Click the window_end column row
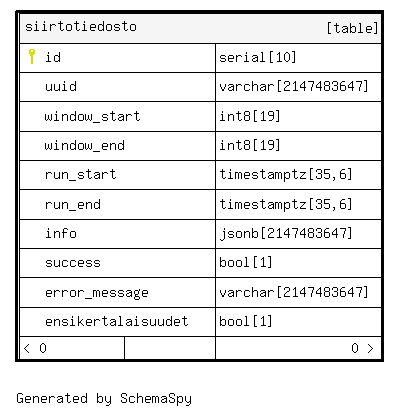400x417 pixels. point(200,146)
